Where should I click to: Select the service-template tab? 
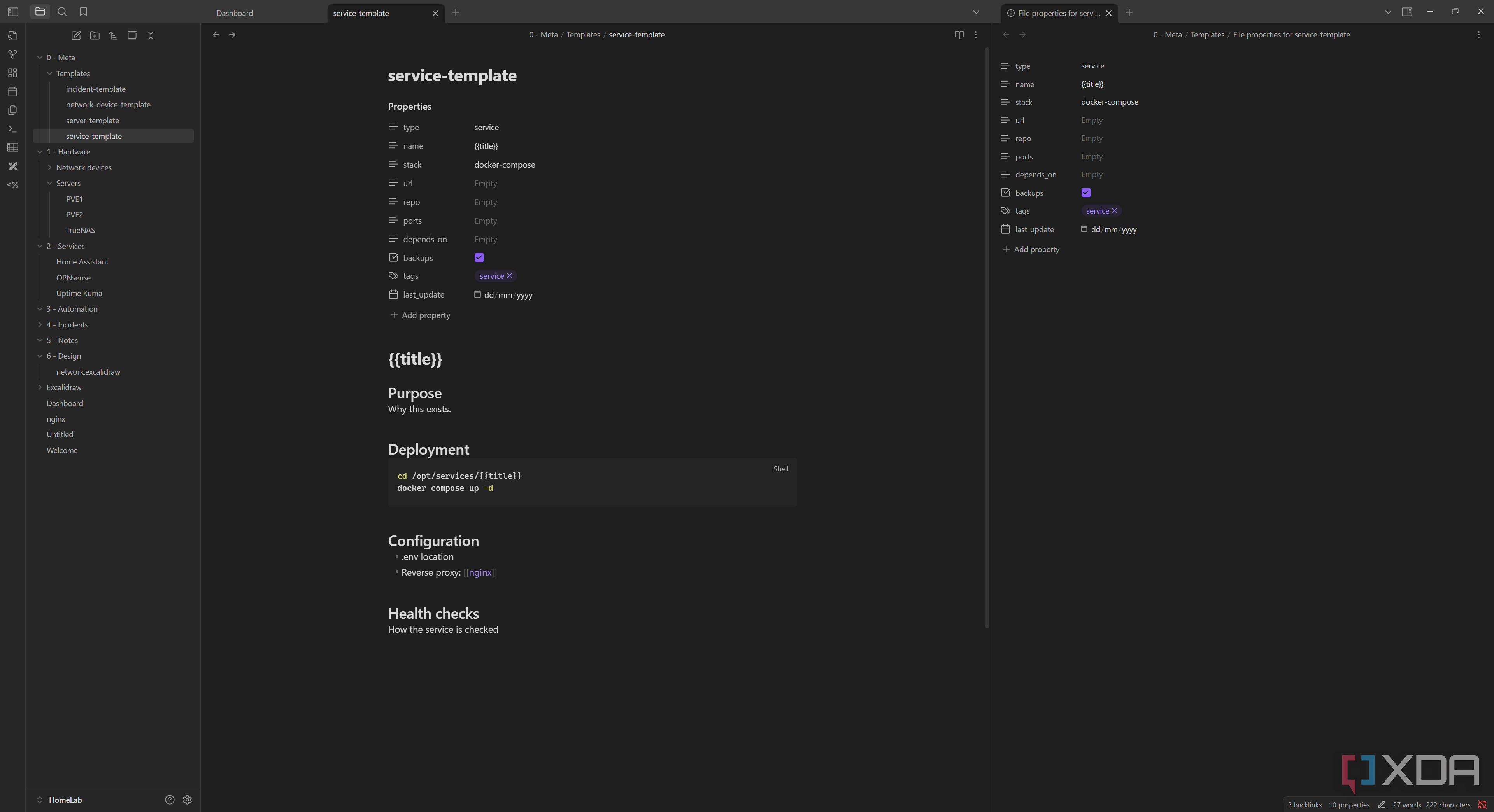point(361,13)
